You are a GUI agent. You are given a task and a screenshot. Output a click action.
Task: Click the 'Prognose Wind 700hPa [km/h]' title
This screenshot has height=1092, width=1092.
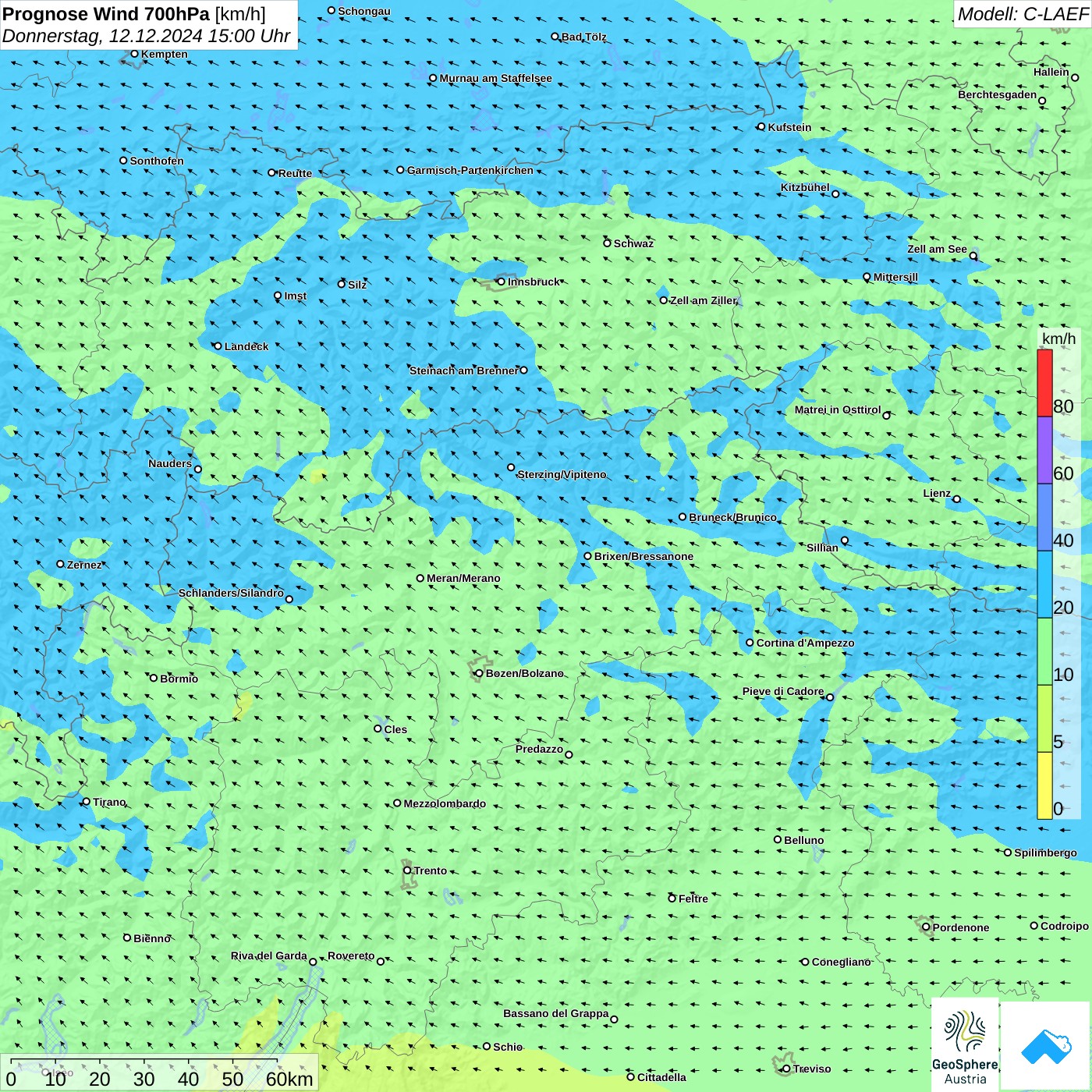tap(134, 14)
